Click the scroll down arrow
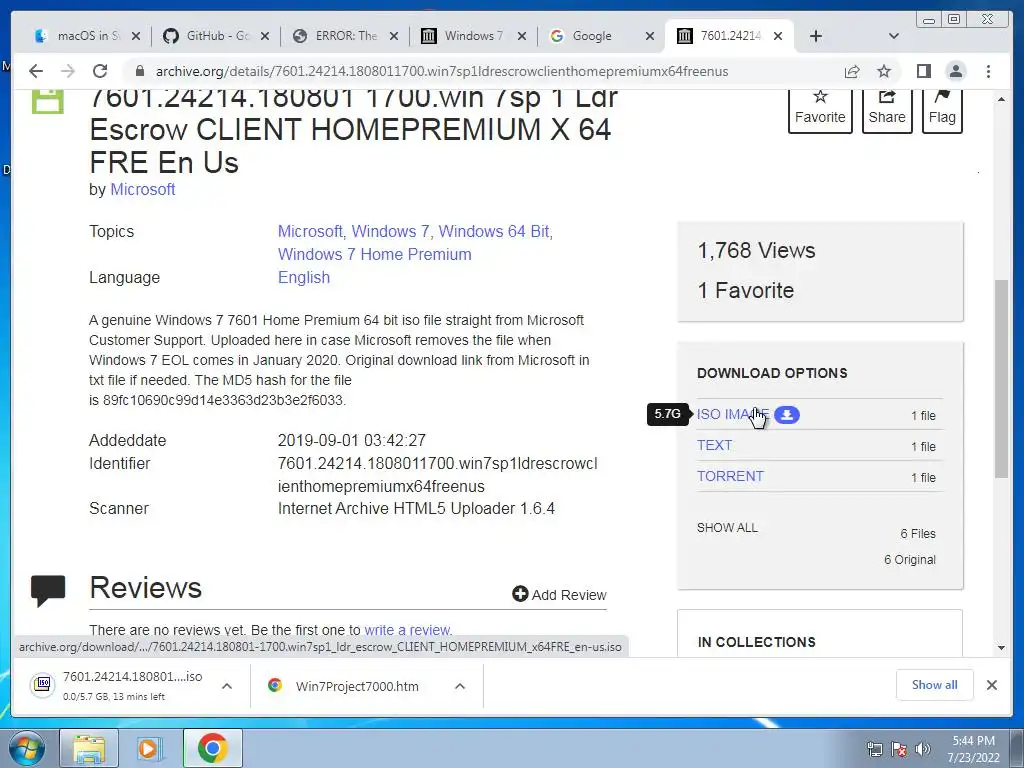The image size is (1024, 768). click(1001, 648)
